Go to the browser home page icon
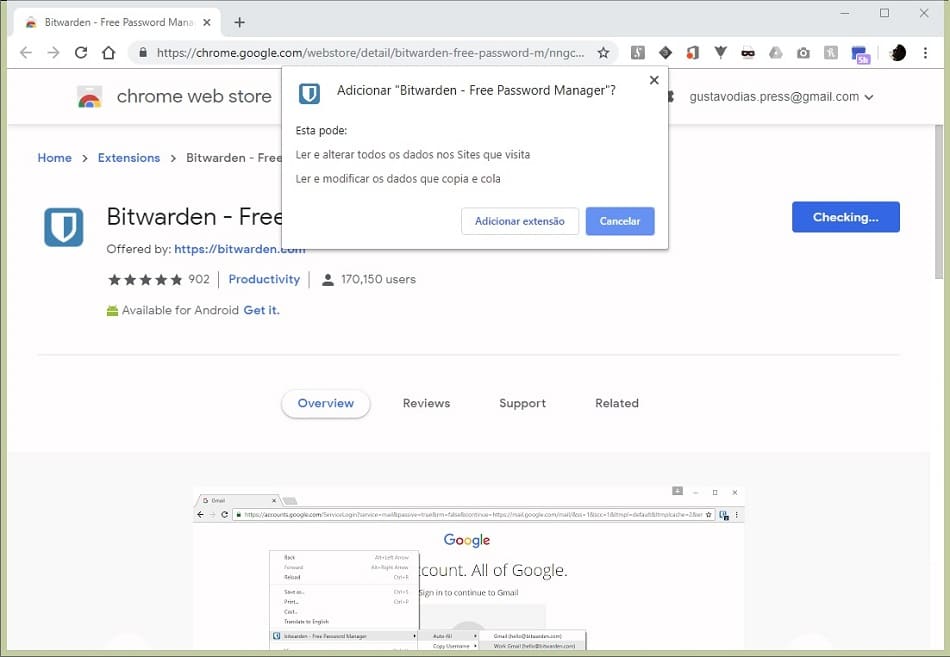Image resolution: width=950 pixels, height=657 pixels. [x=109, y=53]
